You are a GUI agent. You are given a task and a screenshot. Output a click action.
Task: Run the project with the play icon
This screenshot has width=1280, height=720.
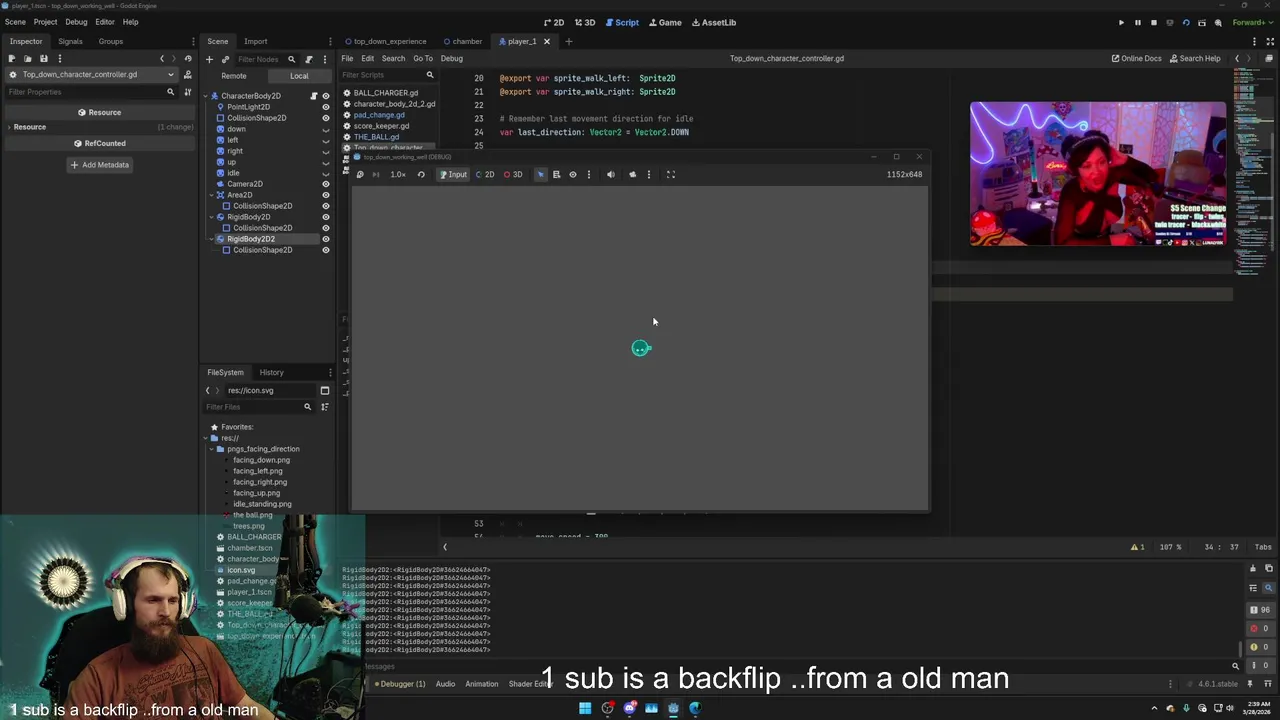coord(1121,22)
